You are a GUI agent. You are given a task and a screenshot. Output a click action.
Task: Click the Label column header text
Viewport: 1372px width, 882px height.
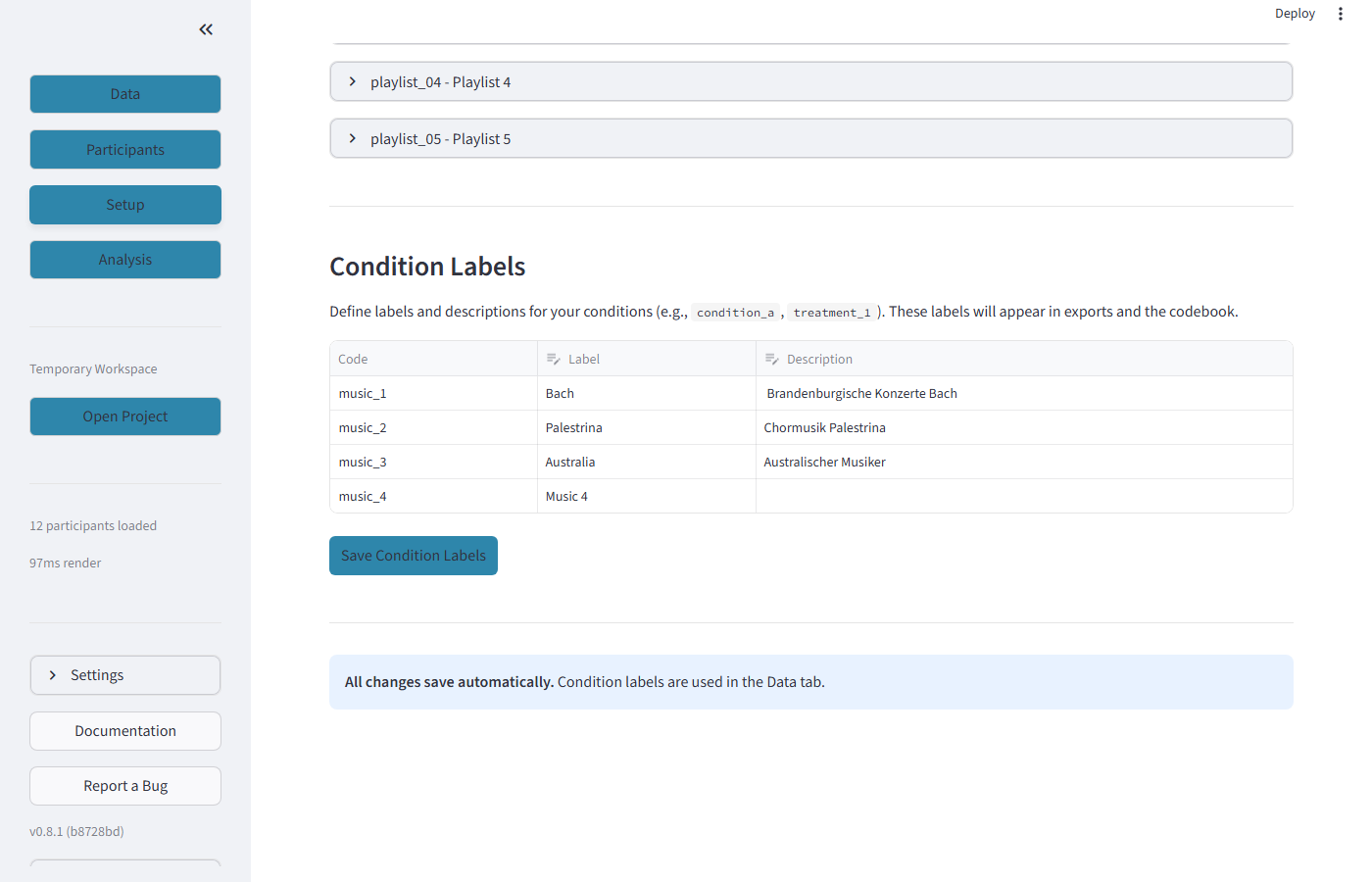(x=584, y=359)
